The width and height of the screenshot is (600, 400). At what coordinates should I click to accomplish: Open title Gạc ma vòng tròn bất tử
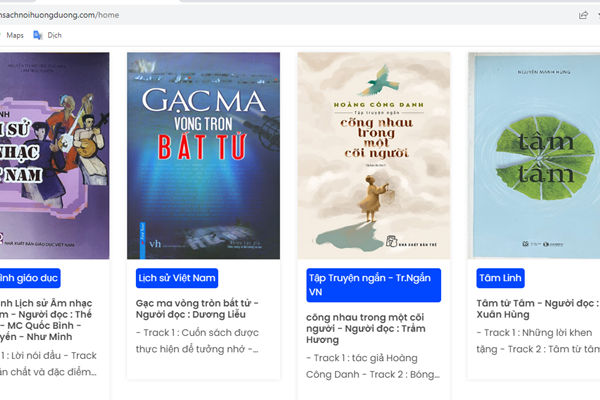(x=197, y=309)
